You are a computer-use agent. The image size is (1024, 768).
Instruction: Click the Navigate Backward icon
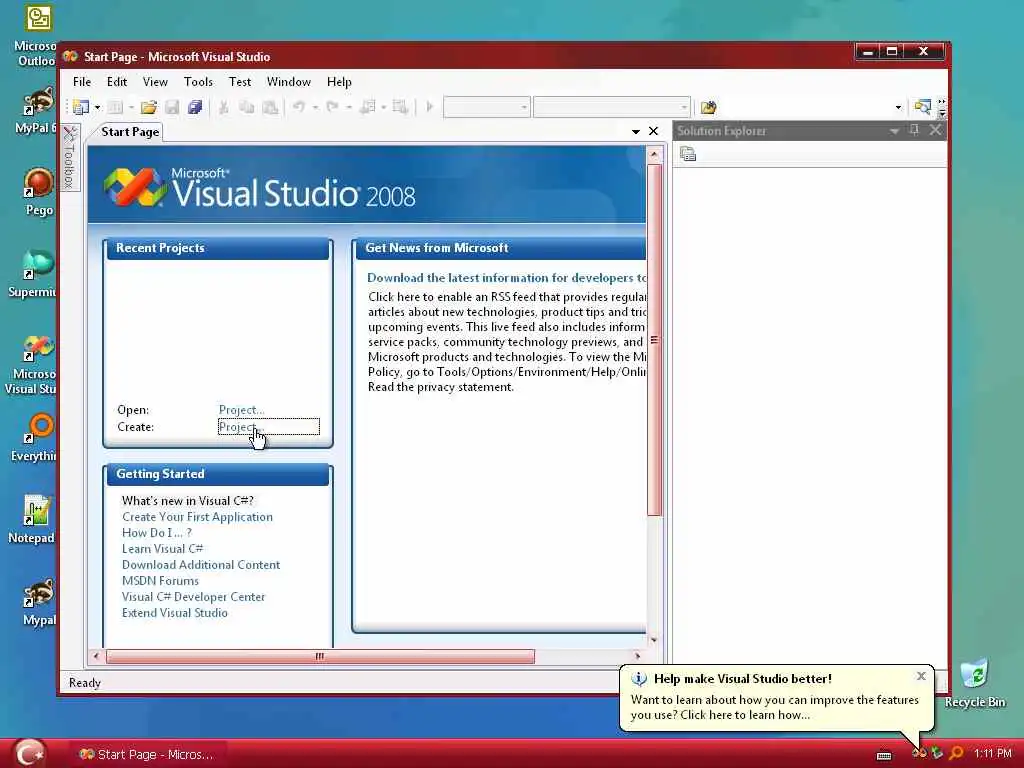click(367, 107)
